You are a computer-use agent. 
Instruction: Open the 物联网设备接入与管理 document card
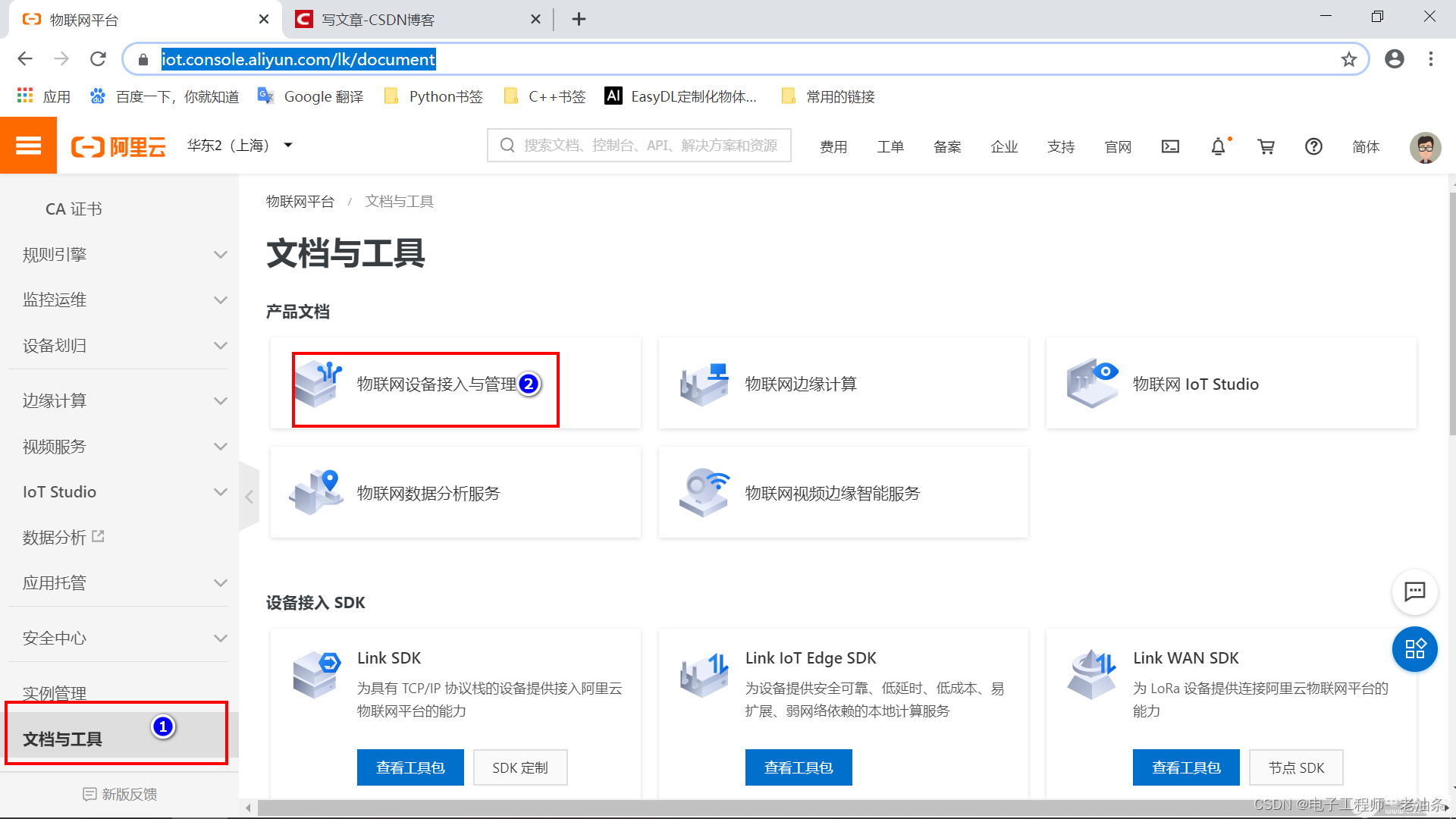436,384
